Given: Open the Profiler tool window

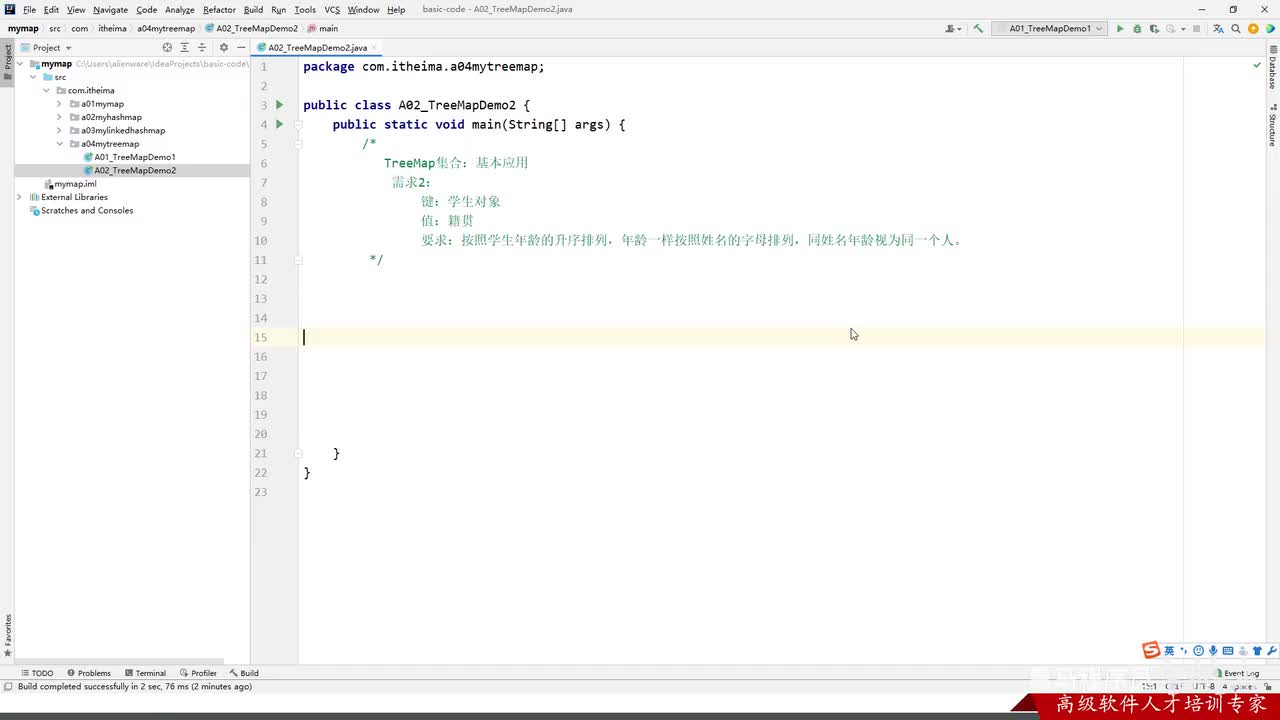Looking at the screenshot, I should coord(198,673).
